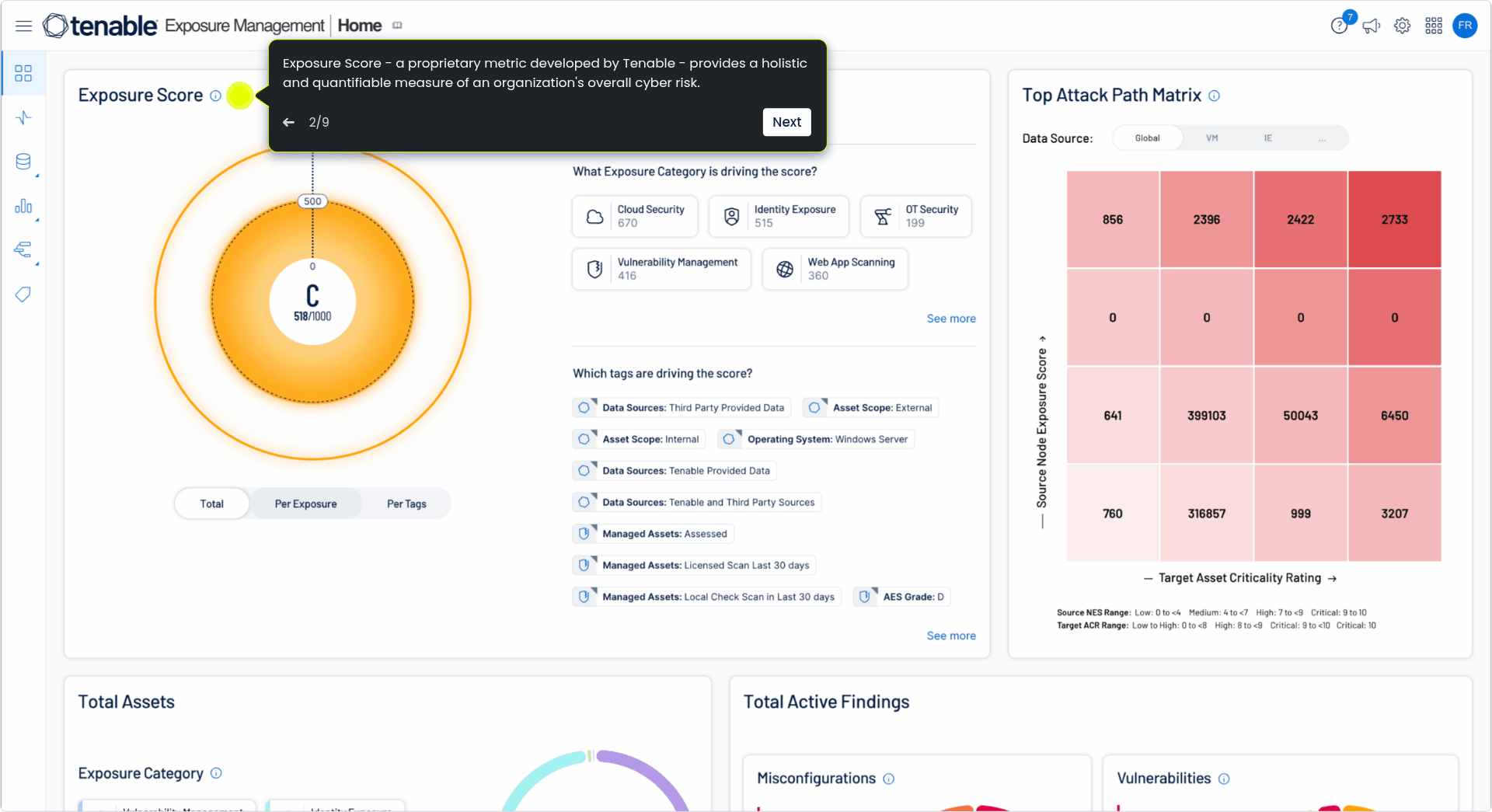Click the Top Attack Path Matrix info icon
The width and height of the screenshot is (1492, 812).
click(1214, 96)
